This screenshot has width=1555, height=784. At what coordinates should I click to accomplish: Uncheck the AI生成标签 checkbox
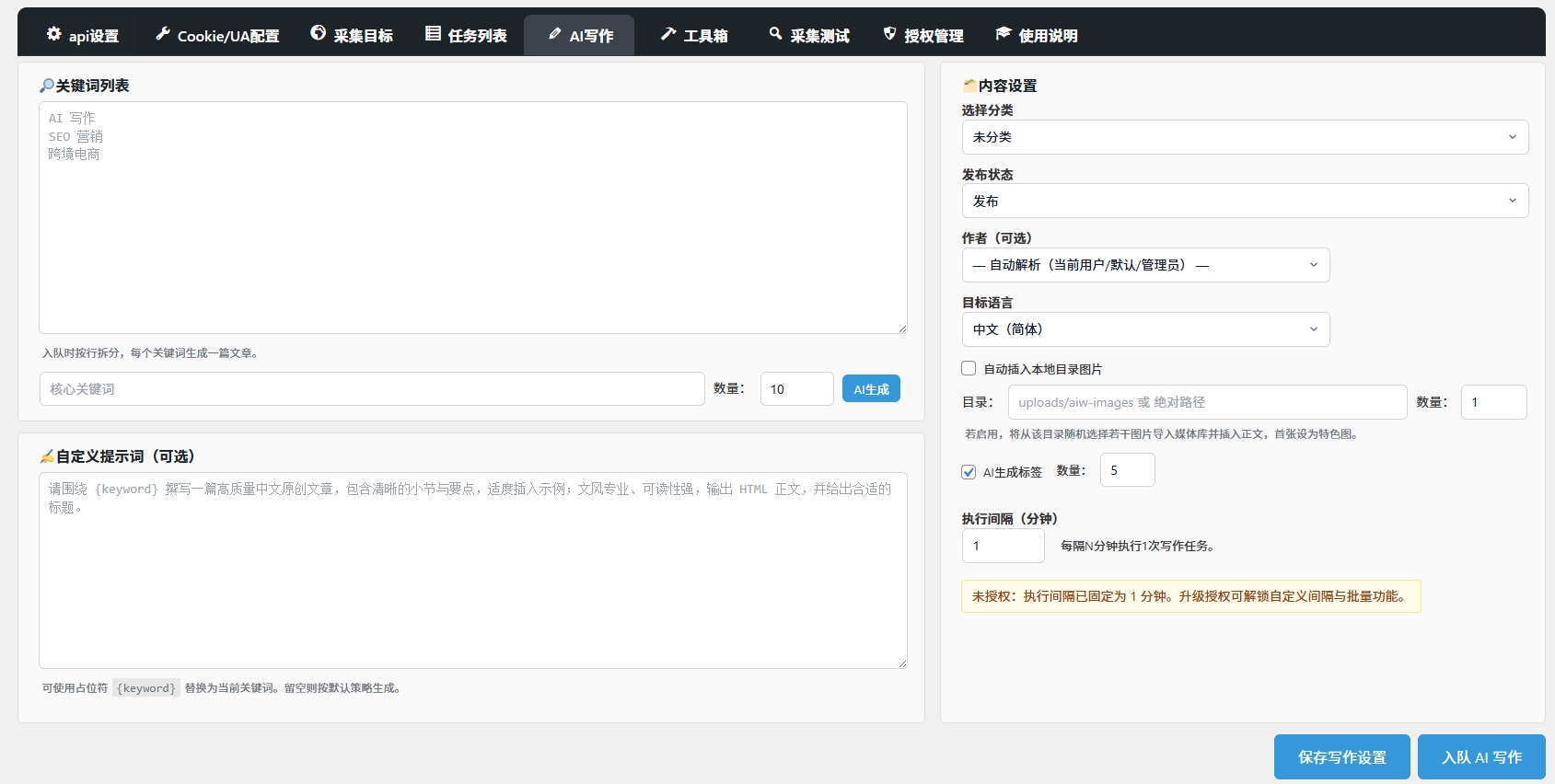click(x=969, y=472)
